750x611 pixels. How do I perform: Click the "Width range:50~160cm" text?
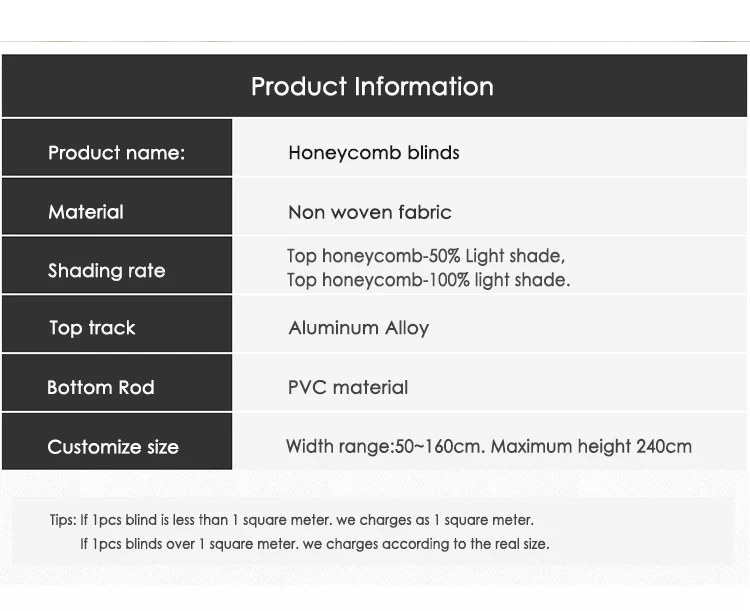coord(385,446)
